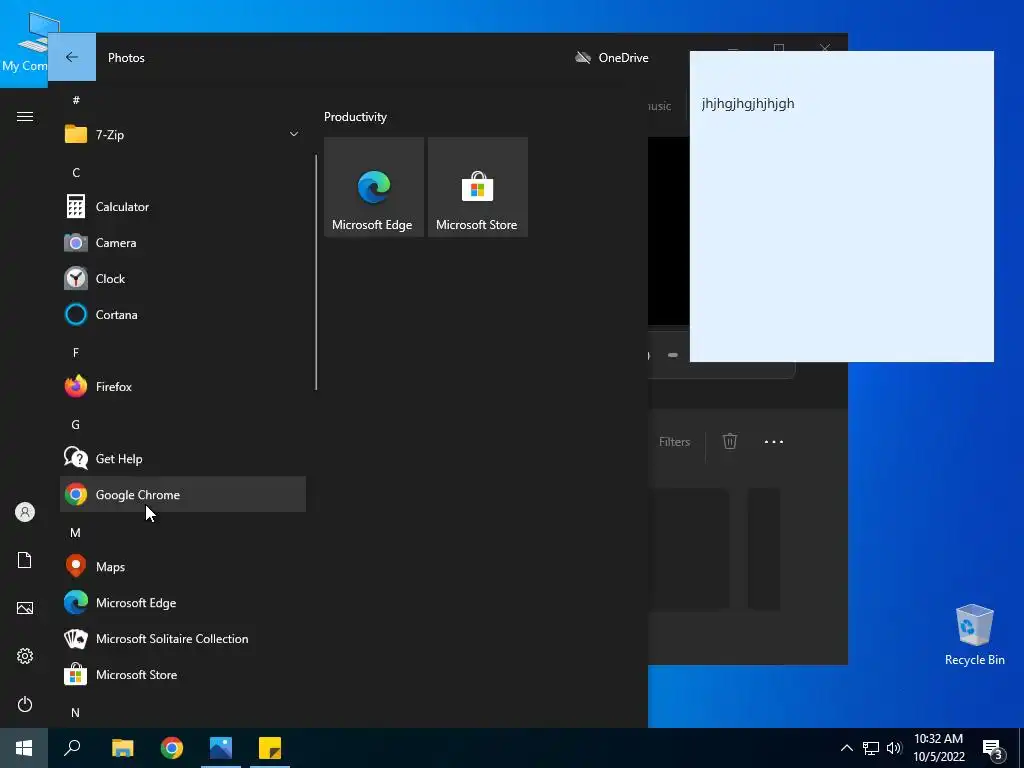This screenshot has width=1024, height=768.
Task: Click the 'G' letter group header
Action: click(76, 424)
